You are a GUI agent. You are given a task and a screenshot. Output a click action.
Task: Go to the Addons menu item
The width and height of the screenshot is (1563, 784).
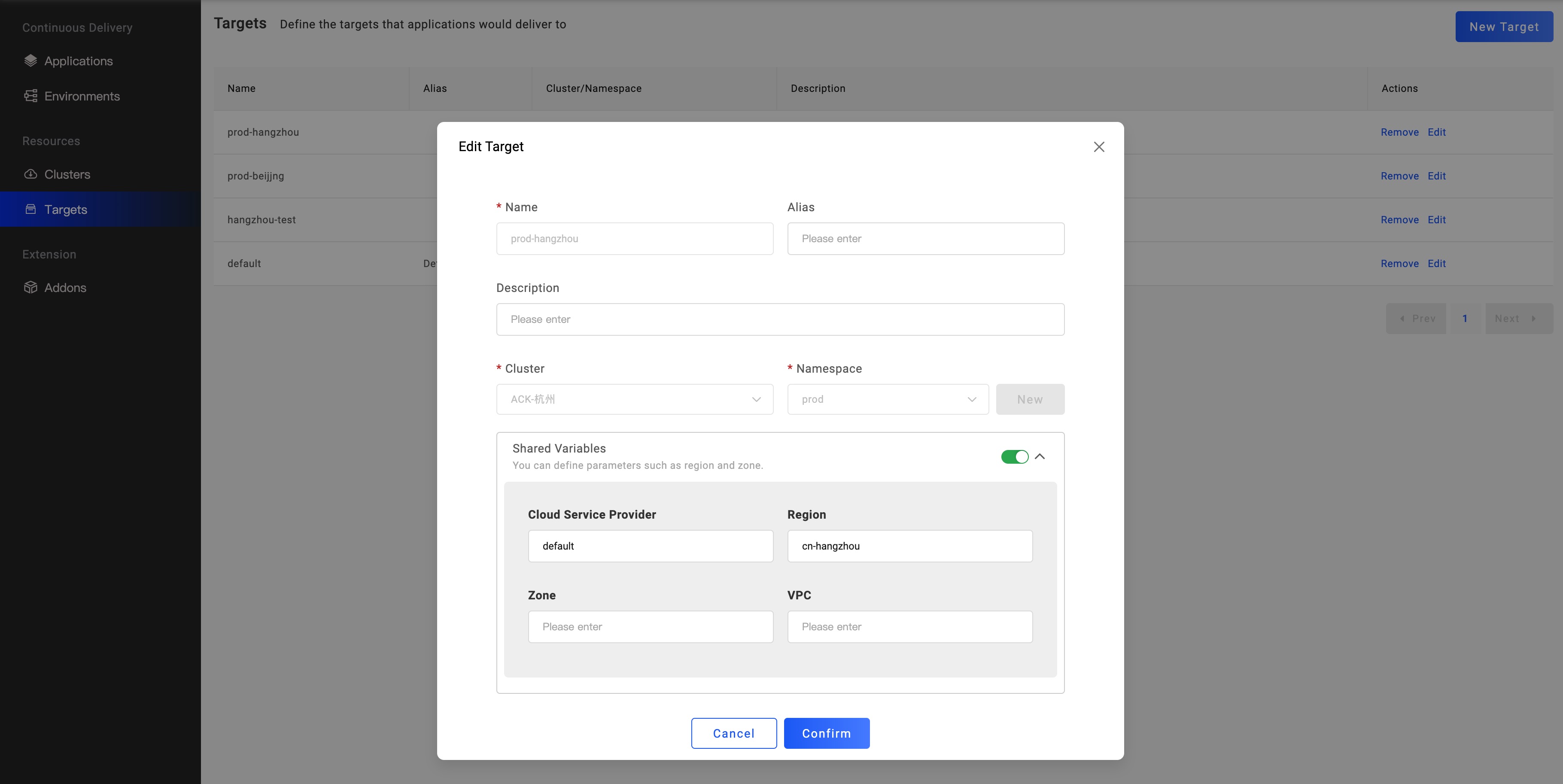pyautogui.click(x=65, y=288)
